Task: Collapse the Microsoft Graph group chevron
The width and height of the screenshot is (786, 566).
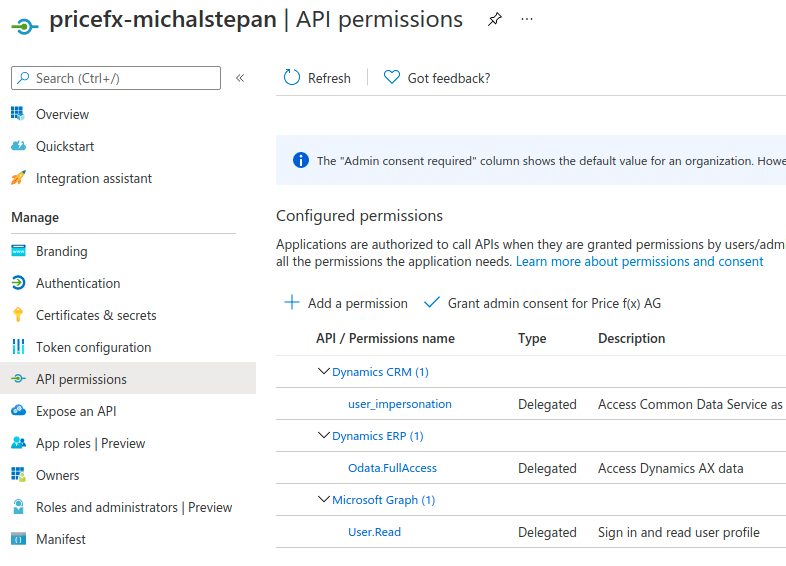Action: tap(324, 499)
